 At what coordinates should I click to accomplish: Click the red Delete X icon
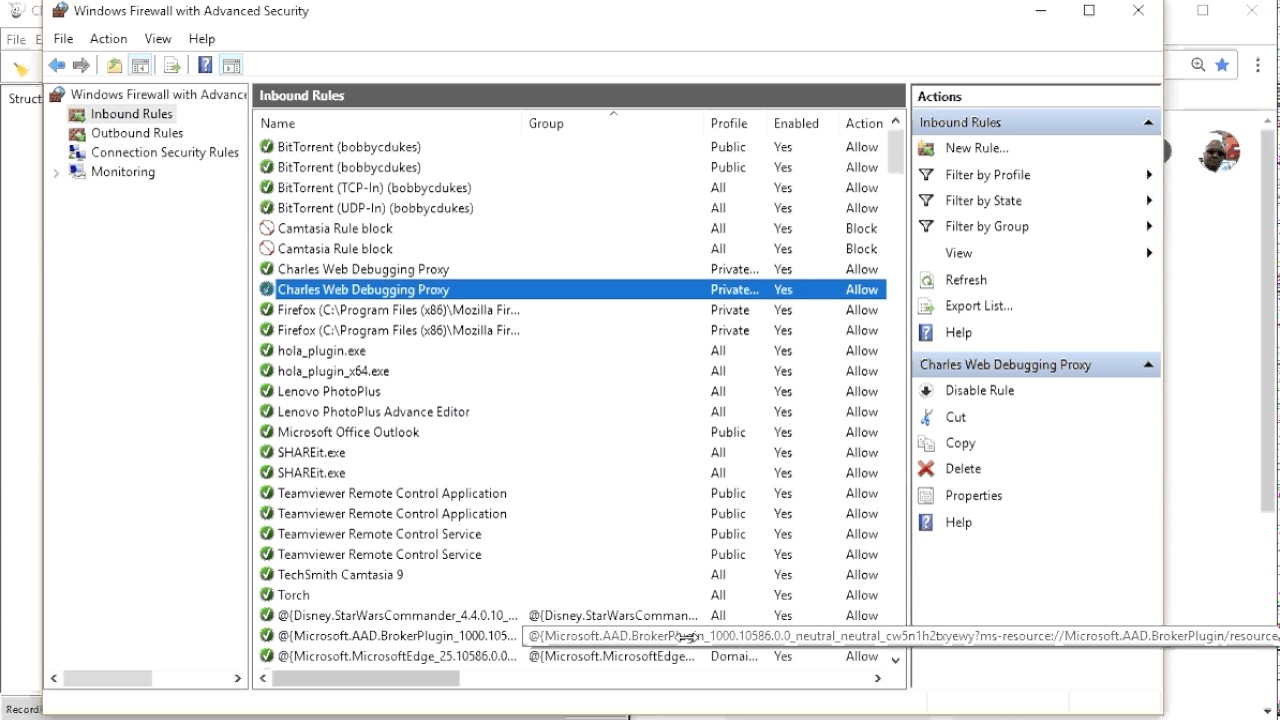[926, 469]
